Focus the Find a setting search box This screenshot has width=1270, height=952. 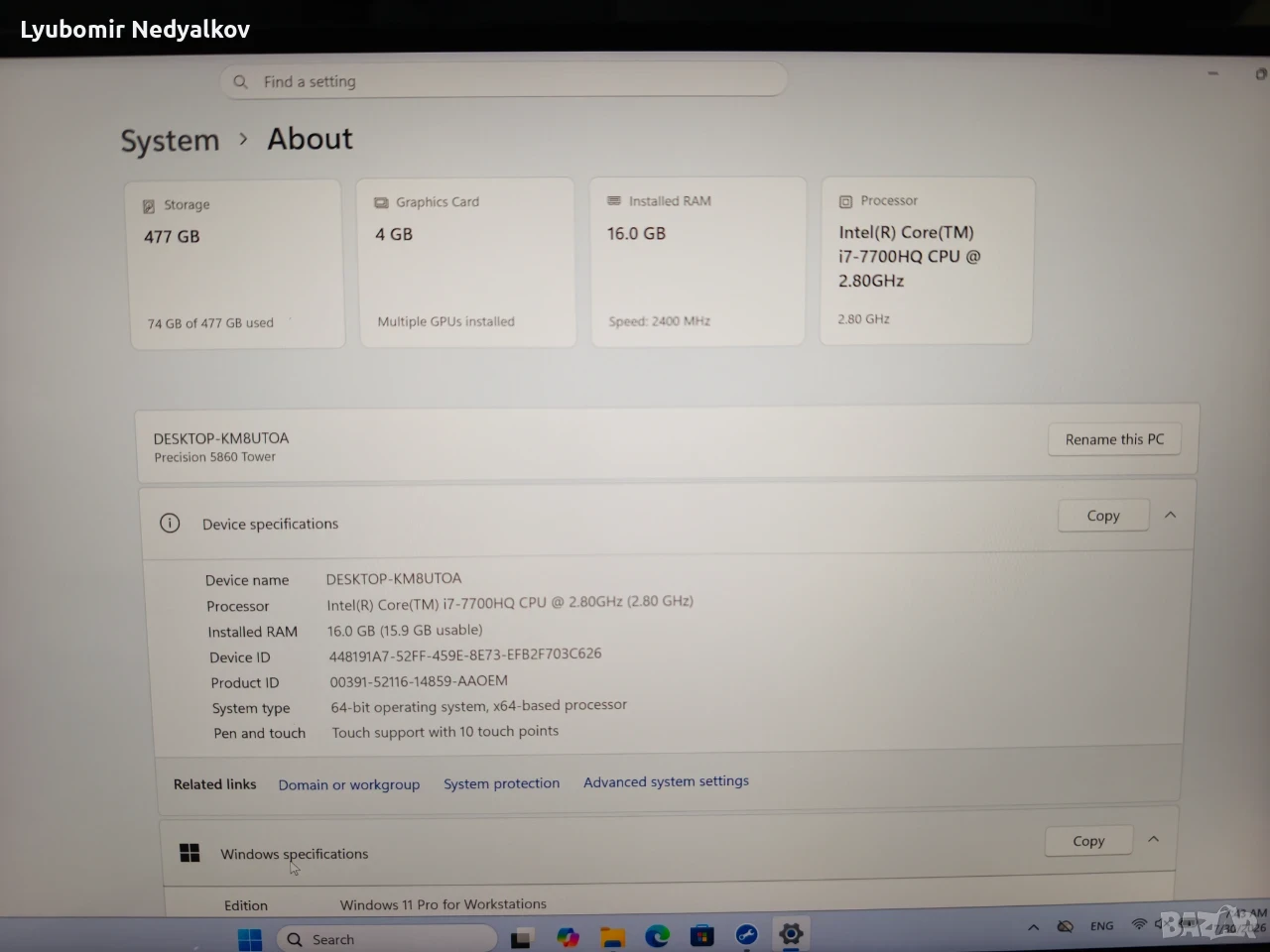pos(504,80)
